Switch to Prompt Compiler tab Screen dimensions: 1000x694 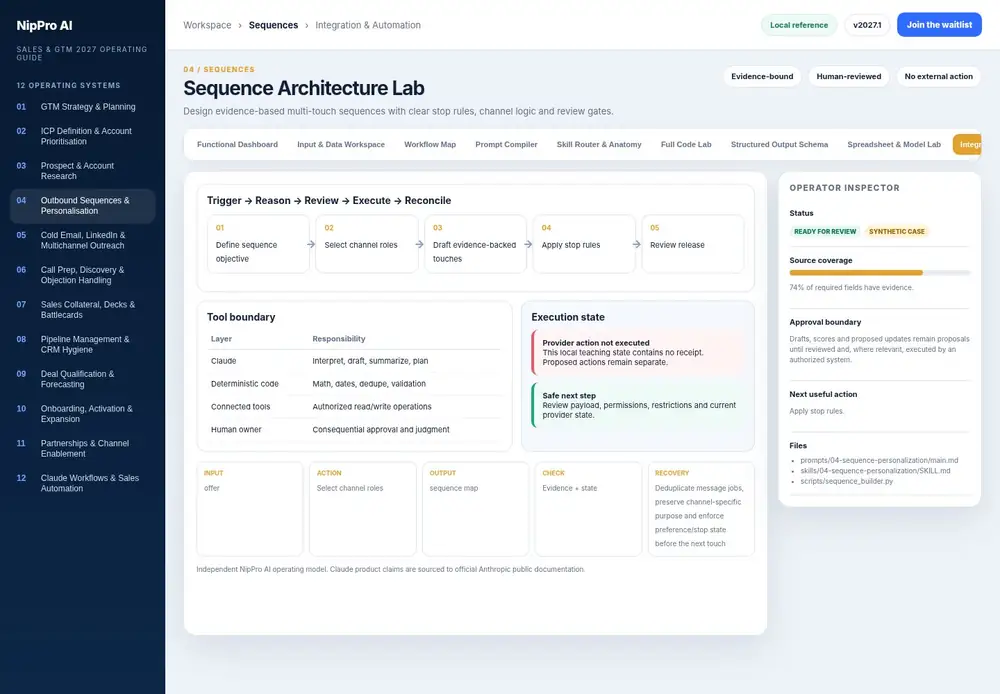[x=506, y=145]
